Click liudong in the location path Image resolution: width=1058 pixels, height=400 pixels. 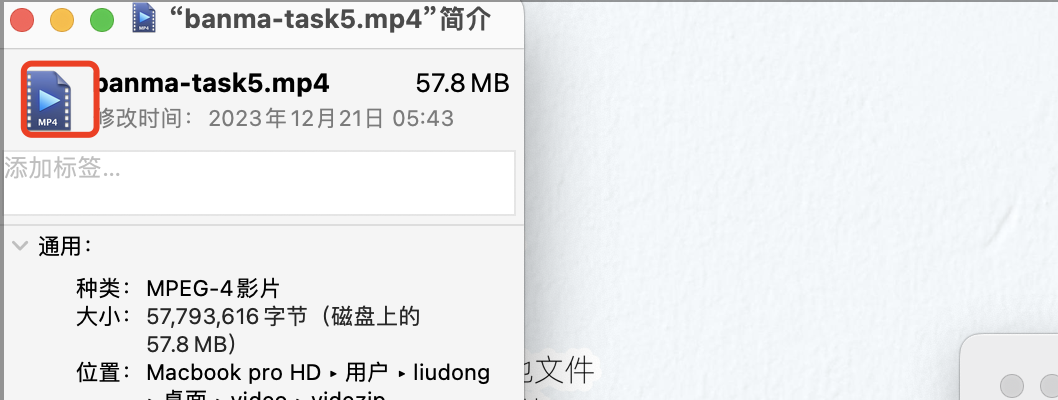click(451, 372)
